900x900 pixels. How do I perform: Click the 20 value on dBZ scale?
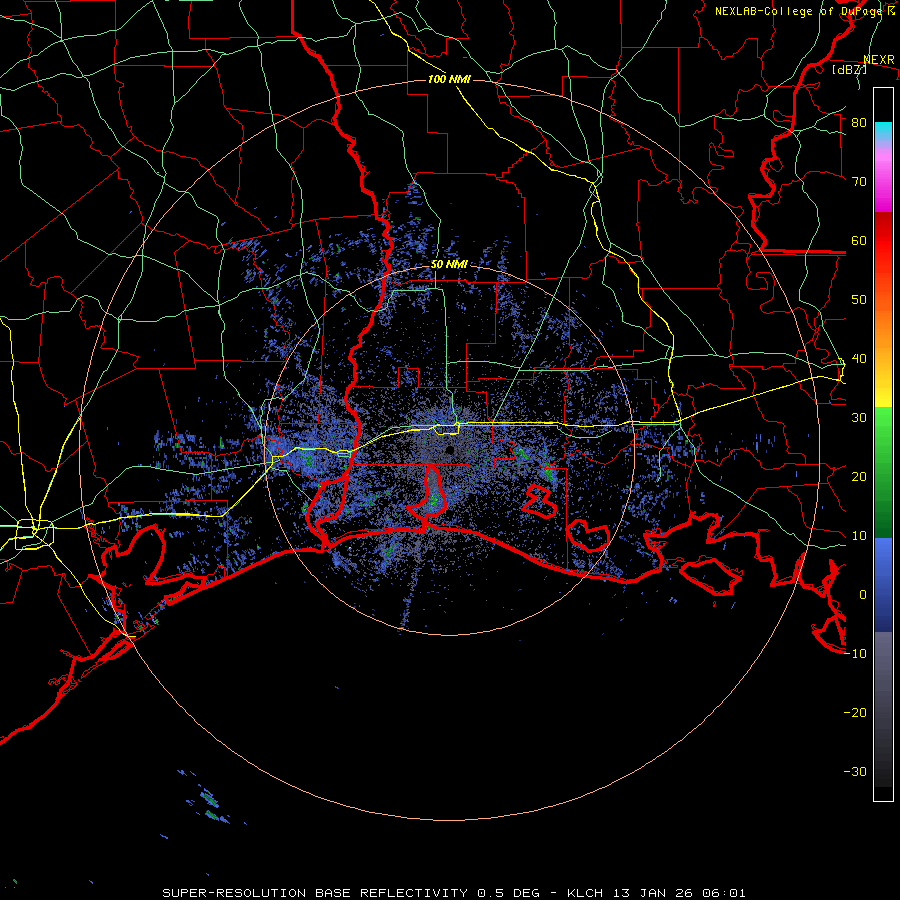[x=859, y=477]
